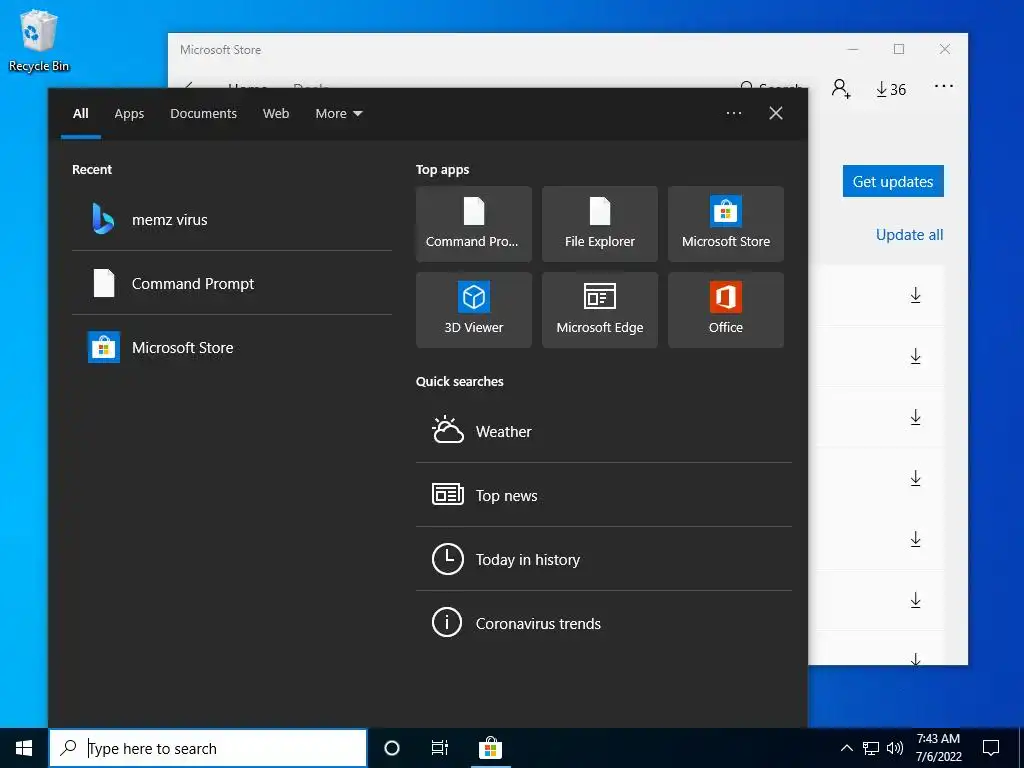Open Cortana from the taskbar

coord(392,748)
